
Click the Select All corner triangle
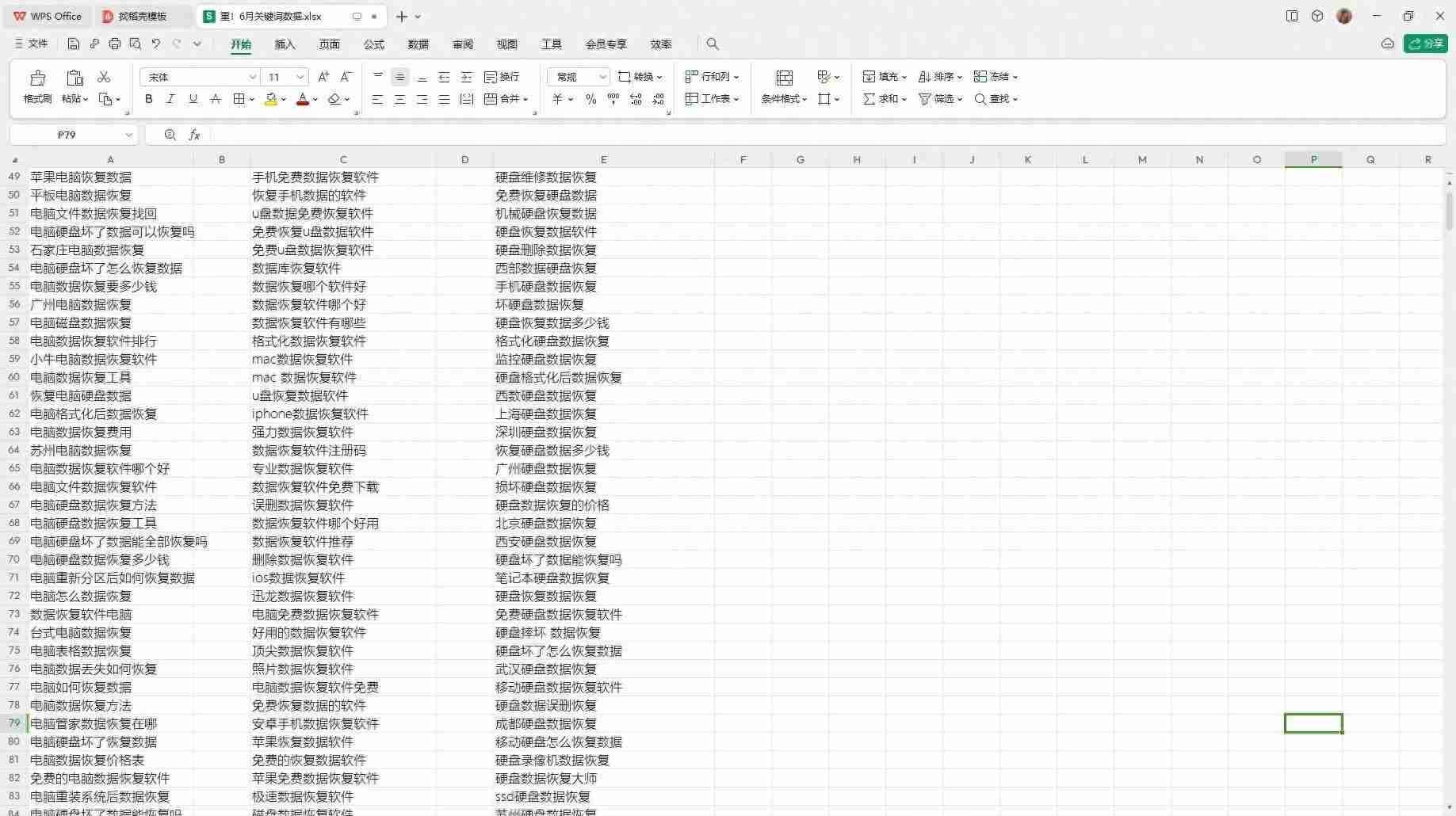(x=14, y=160)
